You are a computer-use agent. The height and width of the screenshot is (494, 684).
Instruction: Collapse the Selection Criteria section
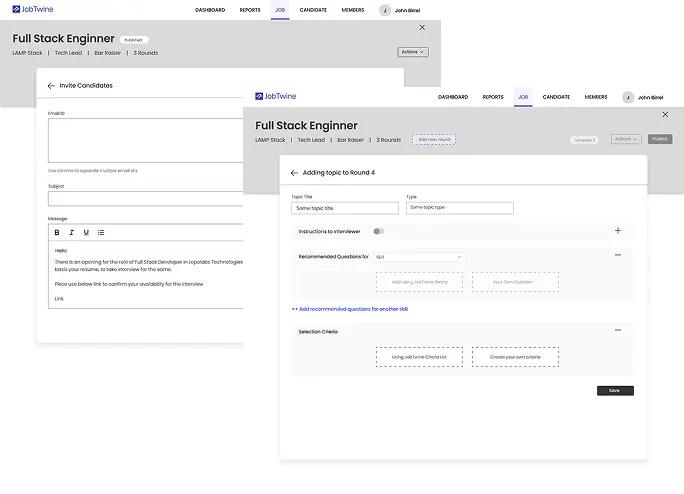(617, 330)
